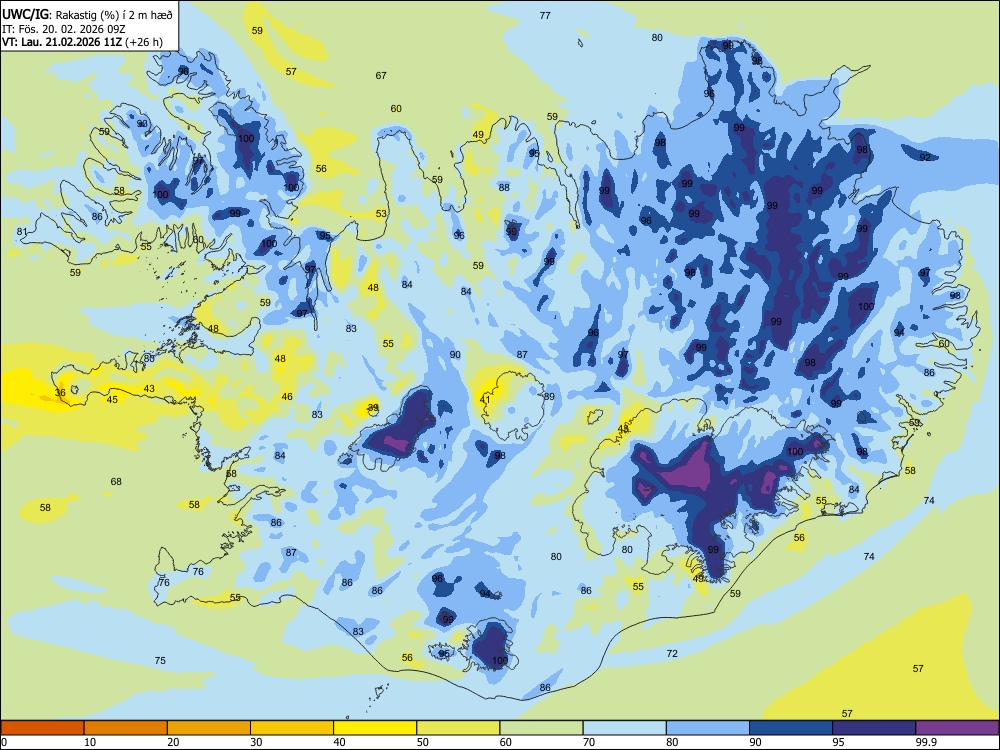Viewport: 1000px width, 750px height.
Task: Click the humidity value '43' on the map
Action: [149, 388]
